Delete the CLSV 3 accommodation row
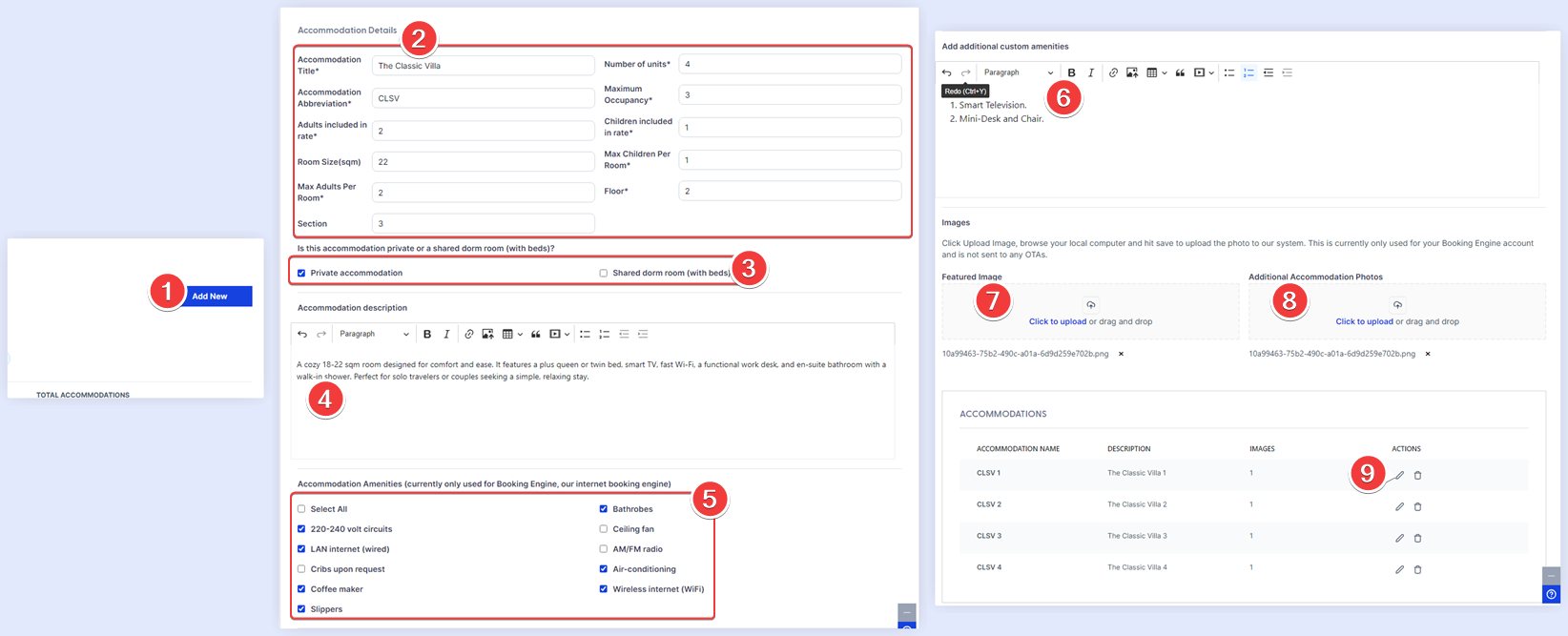1568x636 pixels. 1417,539
